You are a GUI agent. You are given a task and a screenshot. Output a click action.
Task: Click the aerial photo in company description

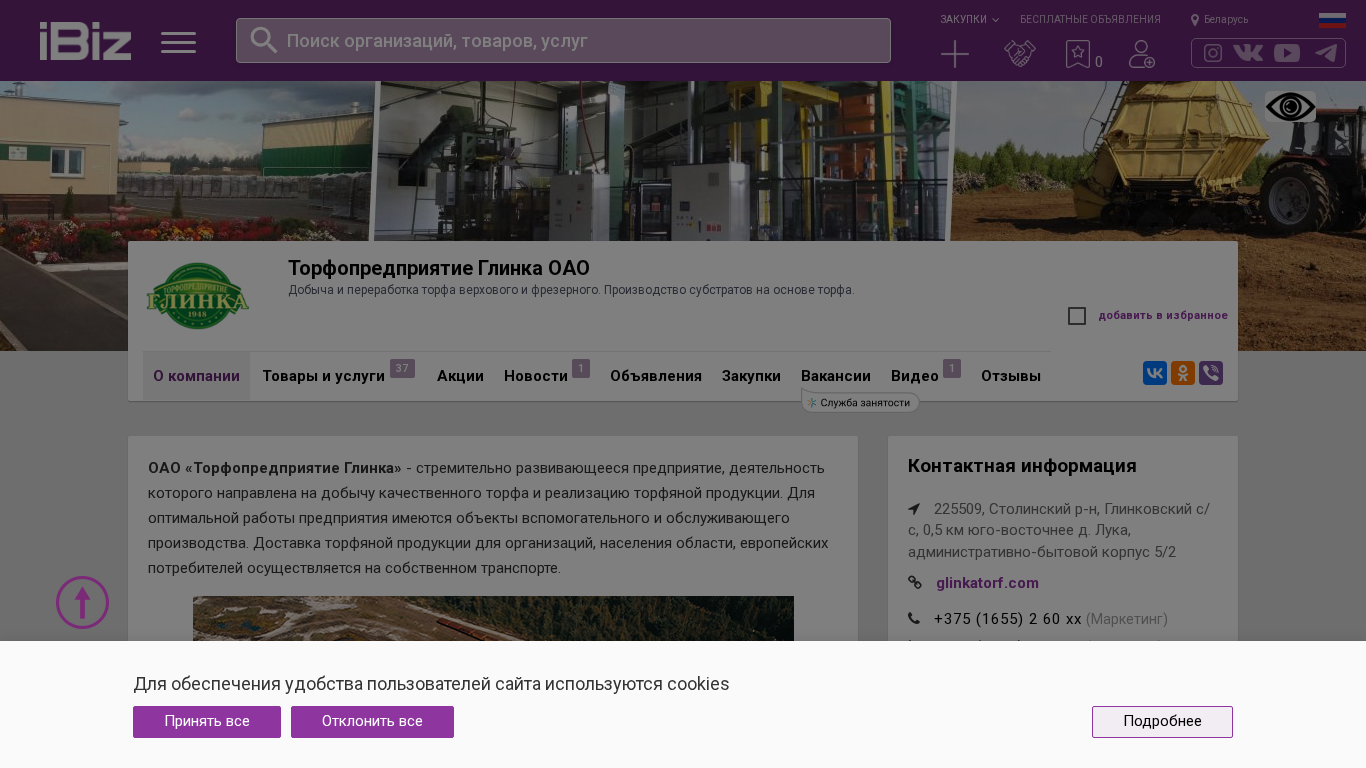click(493, 619)
